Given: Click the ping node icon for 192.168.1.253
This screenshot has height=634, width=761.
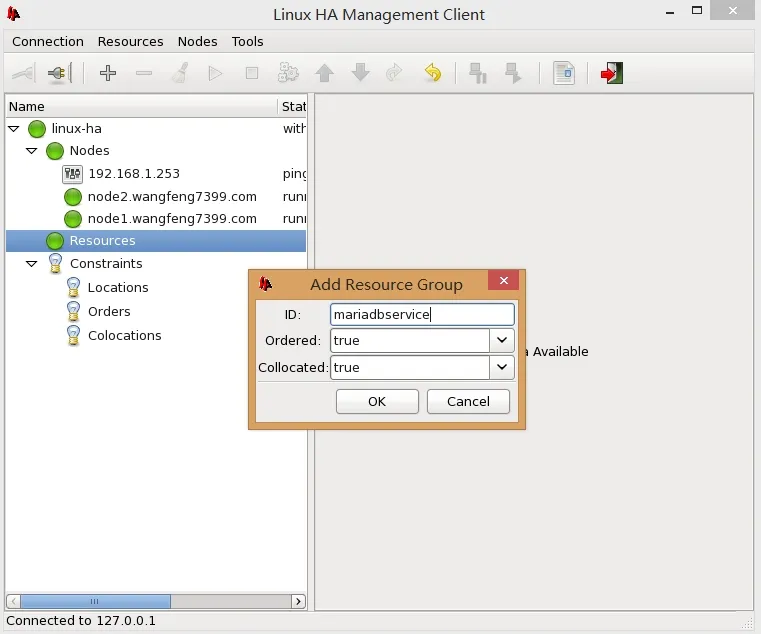Looking at the screenshot, I should [73, 174].
